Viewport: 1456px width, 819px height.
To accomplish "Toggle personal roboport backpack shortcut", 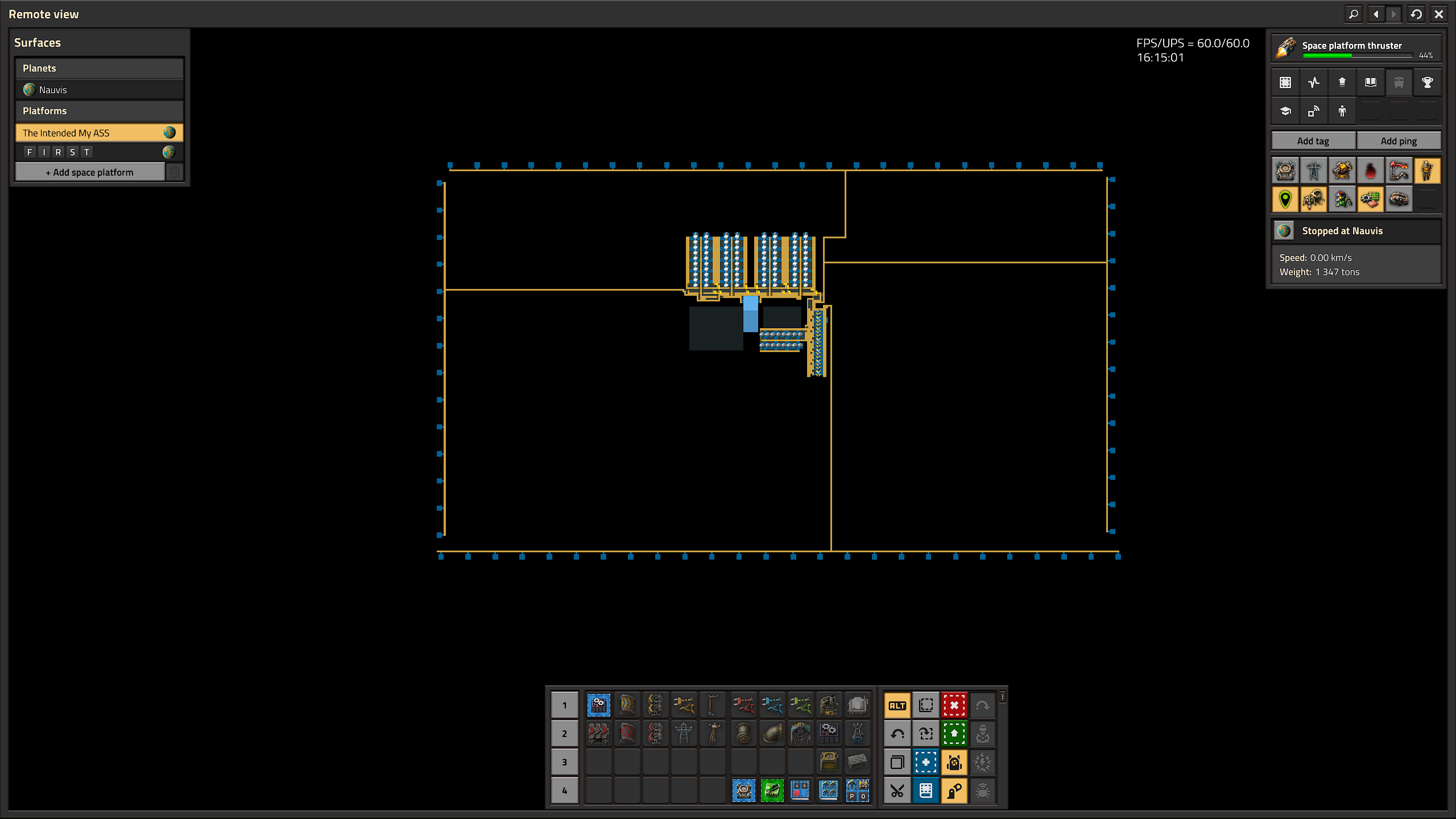I will pyautogui.click(x=954, y=762).
